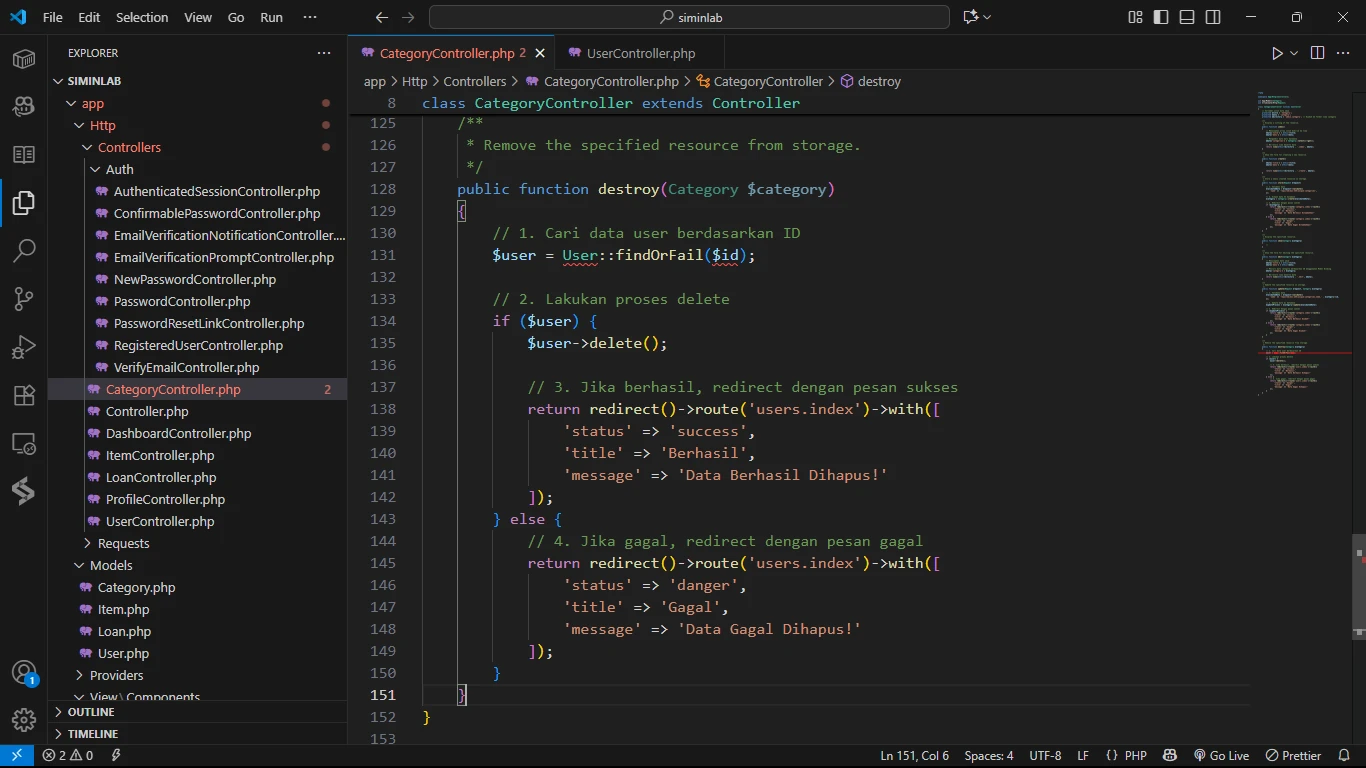Open the Run dropdown arrow beside play button

pos(1294,53)
